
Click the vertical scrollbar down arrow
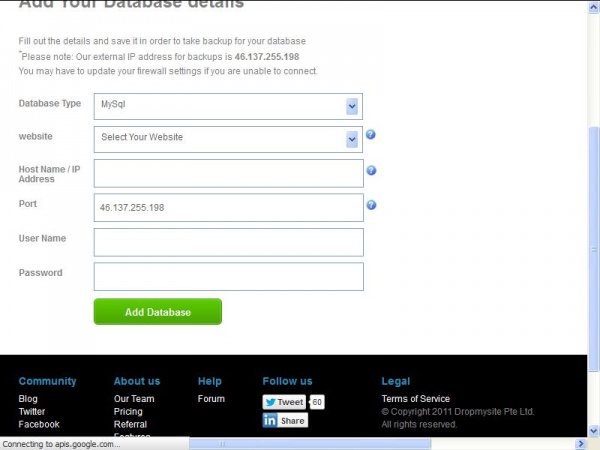pos(594,431)
